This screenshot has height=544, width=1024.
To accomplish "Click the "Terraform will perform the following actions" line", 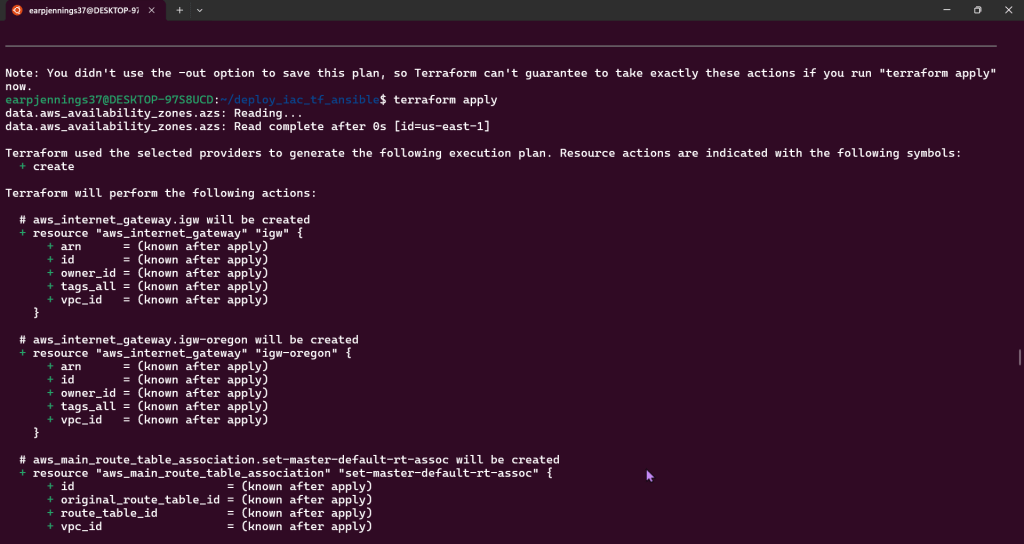I will [160, 193].
